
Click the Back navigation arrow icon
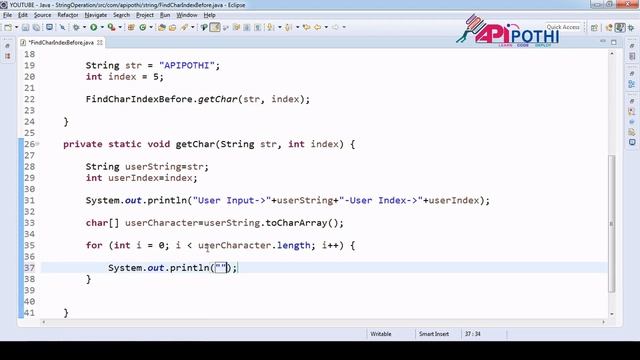pyautogui.click(x=317, y=27)
